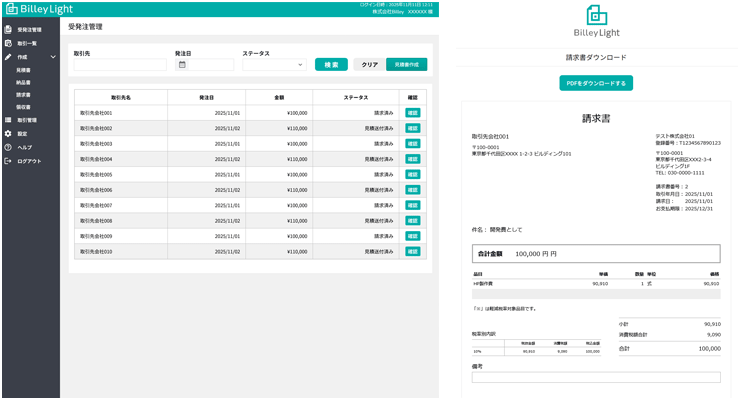
Task: Open the 発注日 calendar date picker
Action: [182, 65]
